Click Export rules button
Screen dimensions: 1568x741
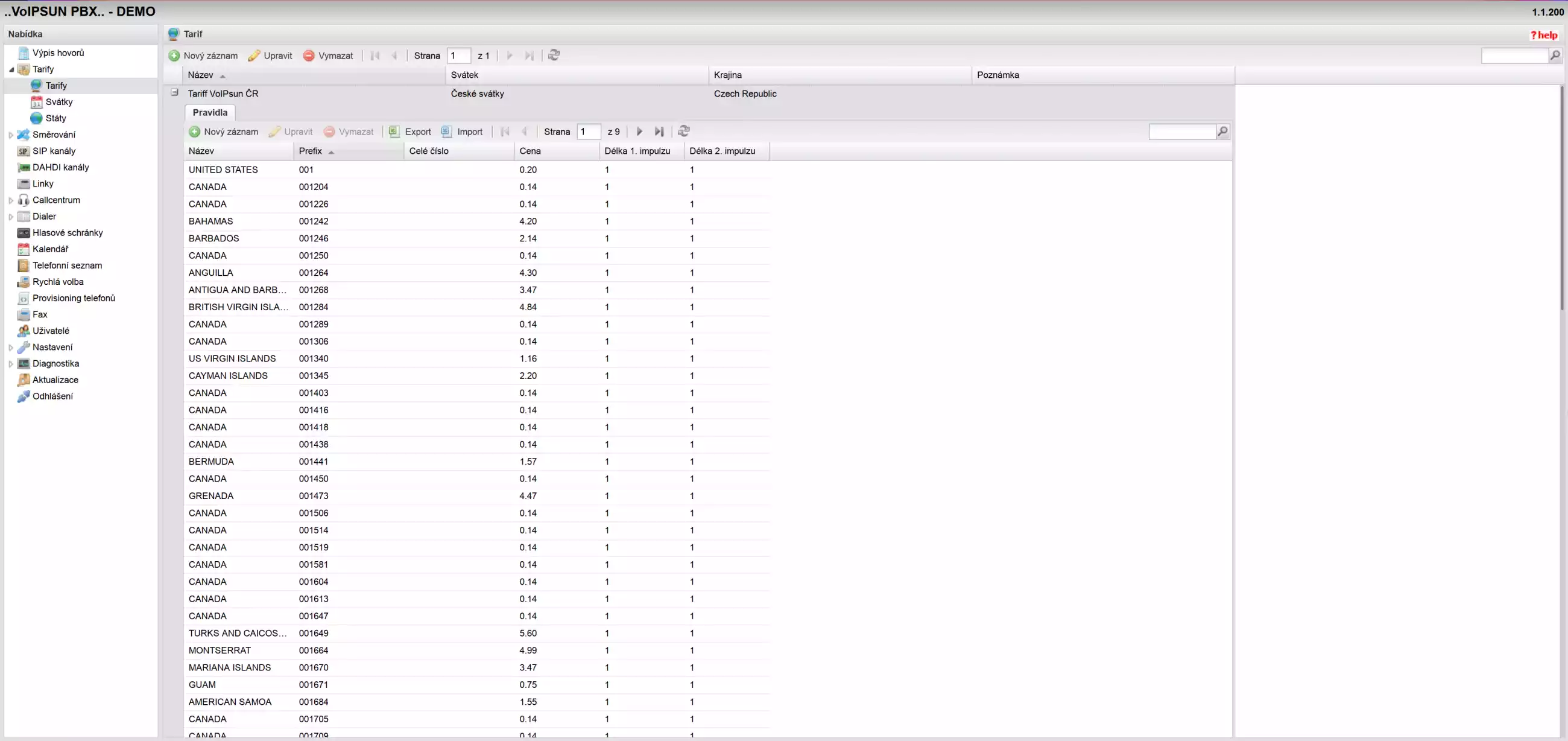pos(410,132)
